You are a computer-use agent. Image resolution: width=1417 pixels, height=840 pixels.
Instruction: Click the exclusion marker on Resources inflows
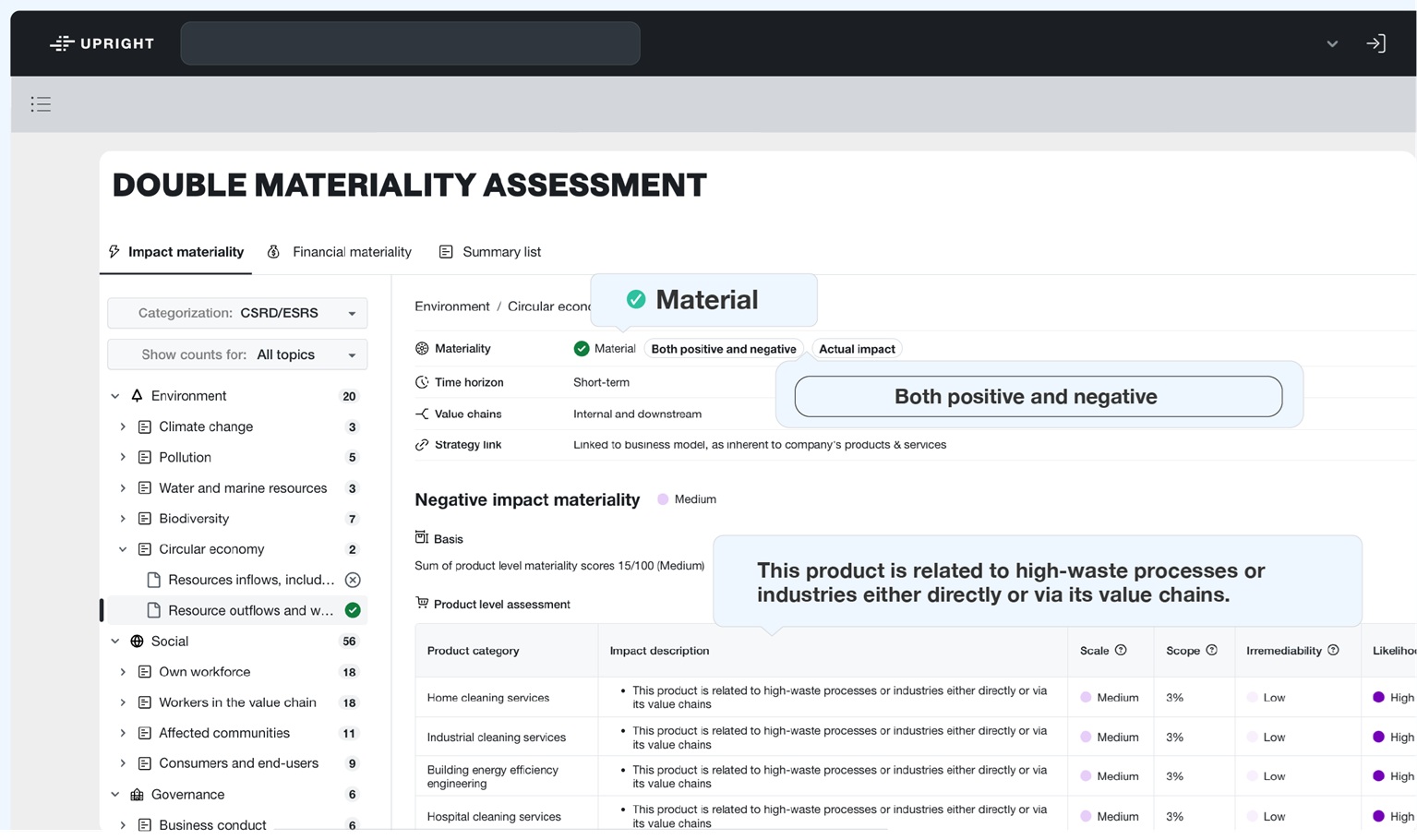pos(353,580)
